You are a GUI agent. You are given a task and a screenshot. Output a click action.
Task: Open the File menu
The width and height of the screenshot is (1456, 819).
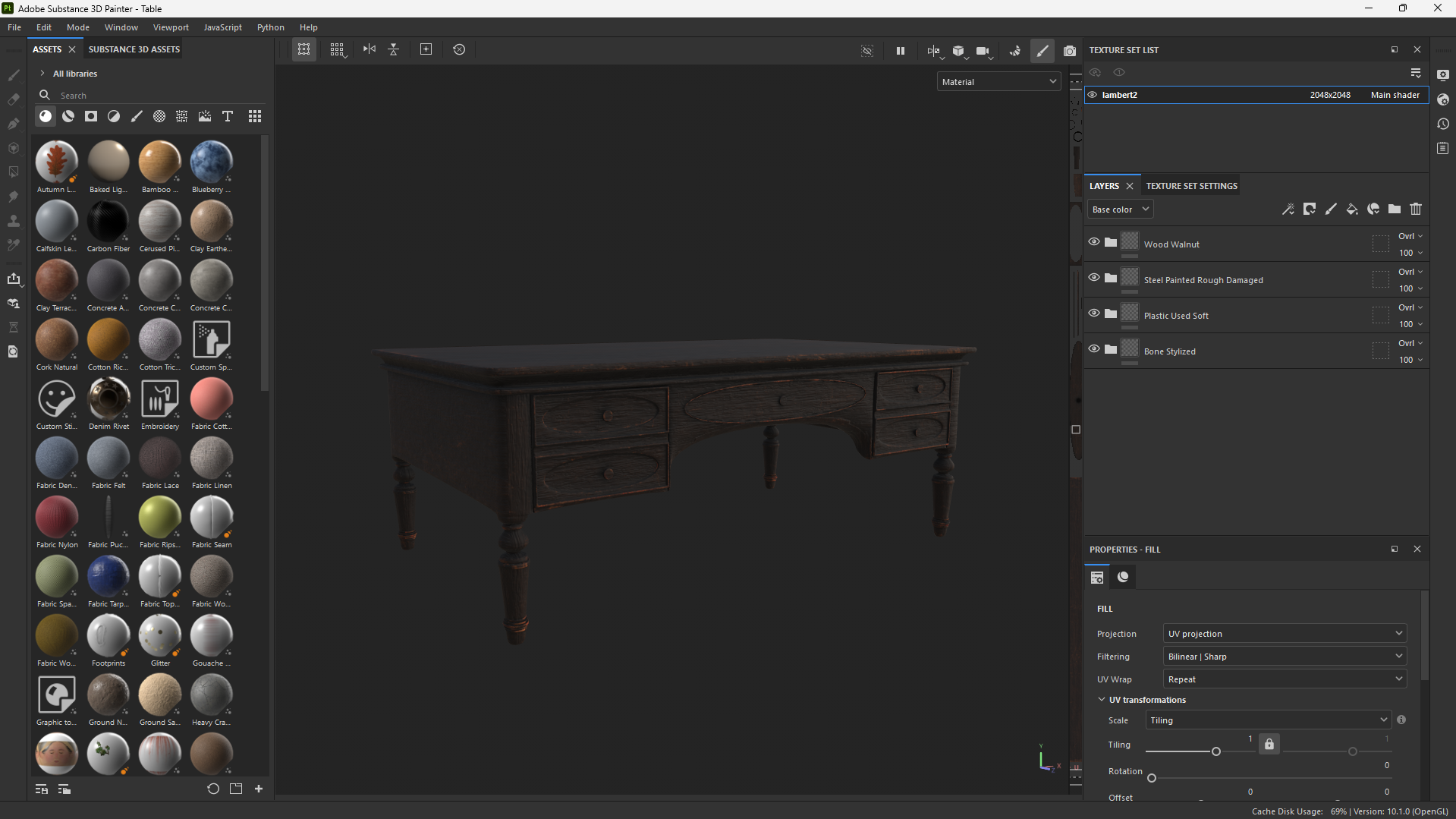14,27
